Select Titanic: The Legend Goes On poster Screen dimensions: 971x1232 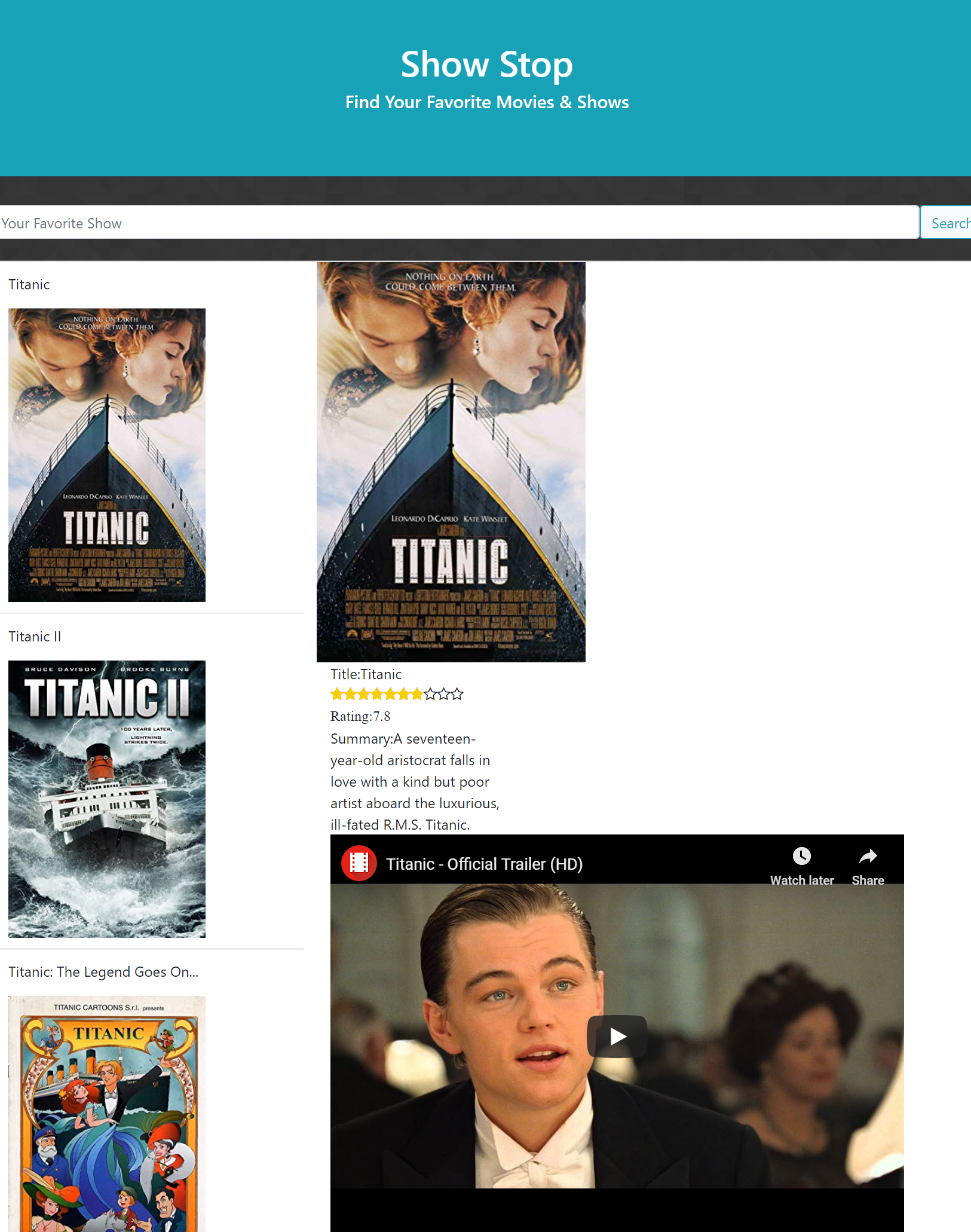[x=107, y=1114]
